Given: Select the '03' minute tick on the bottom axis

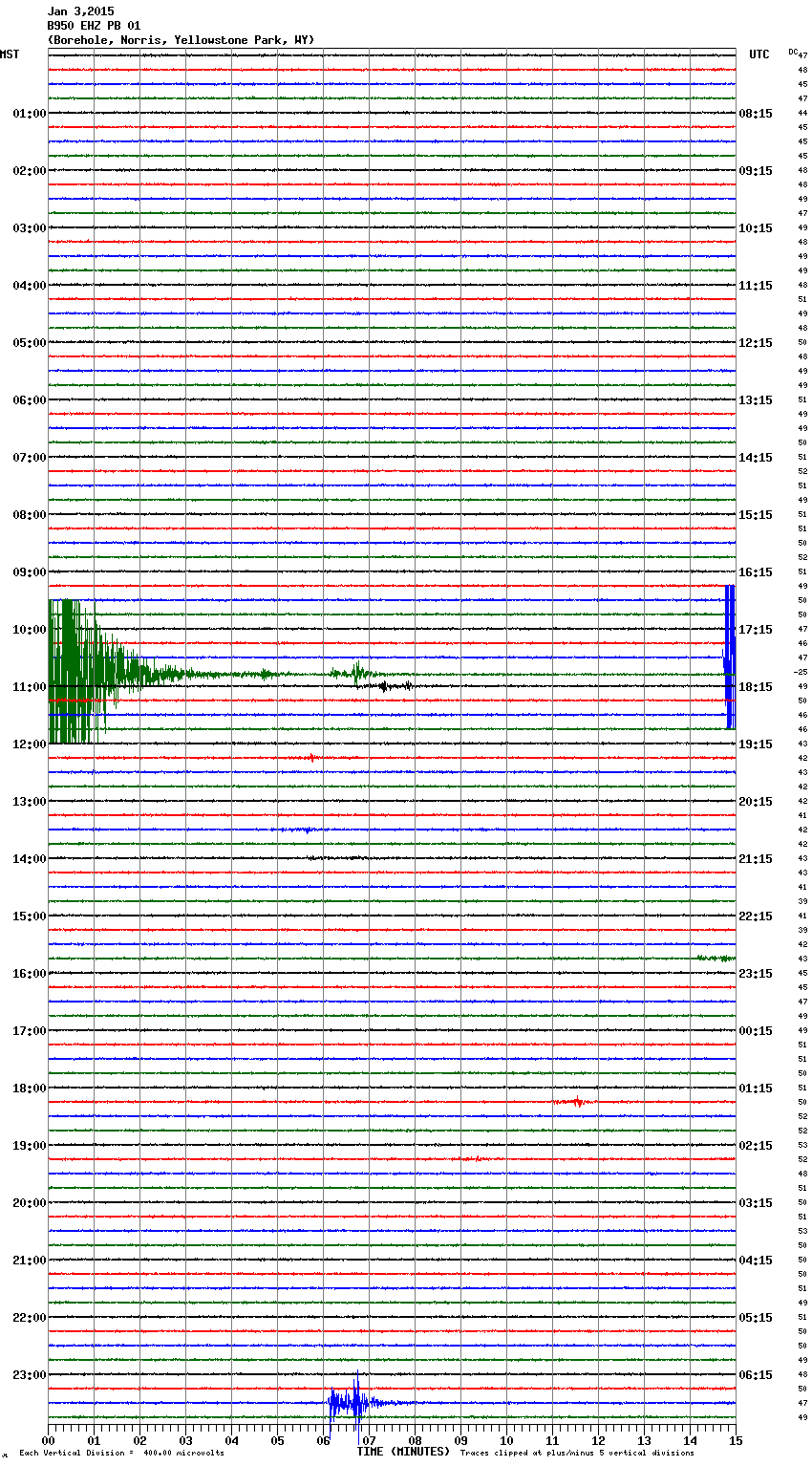Looking at the screenshot, I should click(x=186, y=1440).
